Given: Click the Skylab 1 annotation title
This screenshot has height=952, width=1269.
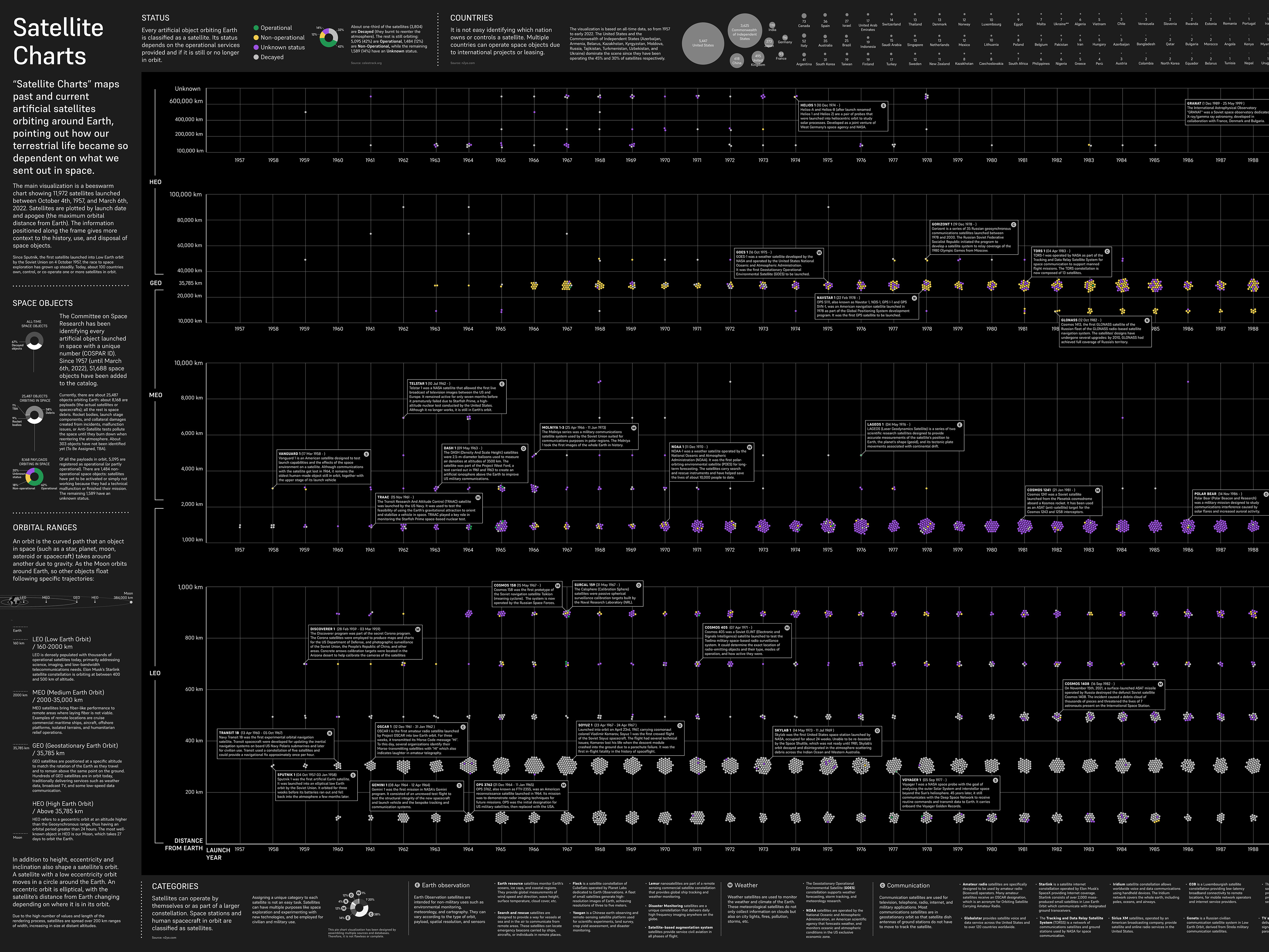Looking at the screenshot, I should point(783,731).
